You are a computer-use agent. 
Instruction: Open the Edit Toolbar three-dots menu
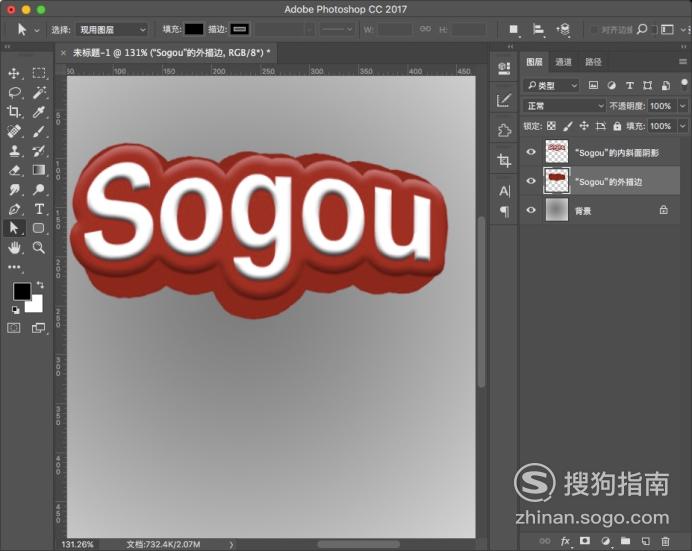[x=14, y=267]
